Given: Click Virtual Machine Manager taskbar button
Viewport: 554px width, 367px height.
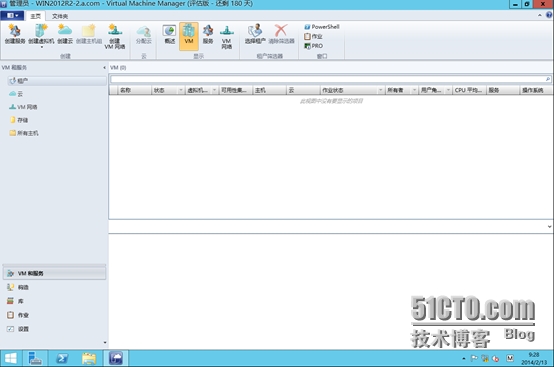Looking at the screenshot, I should 116,359.
